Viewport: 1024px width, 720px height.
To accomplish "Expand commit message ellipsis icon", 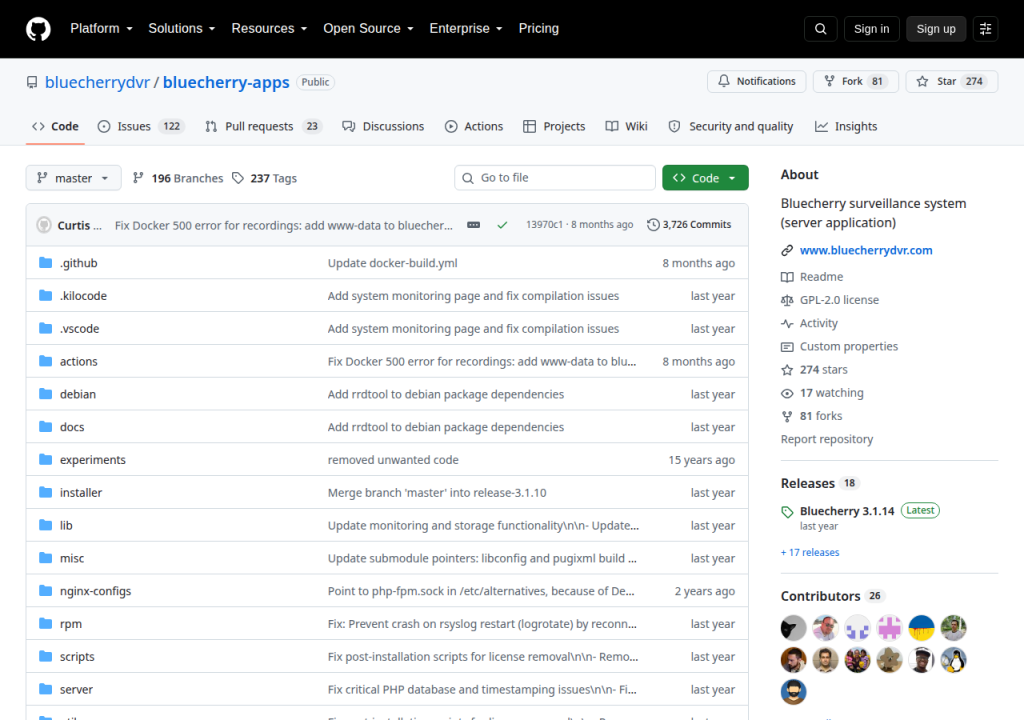I will pyautogui.click(x=473, y=225).
